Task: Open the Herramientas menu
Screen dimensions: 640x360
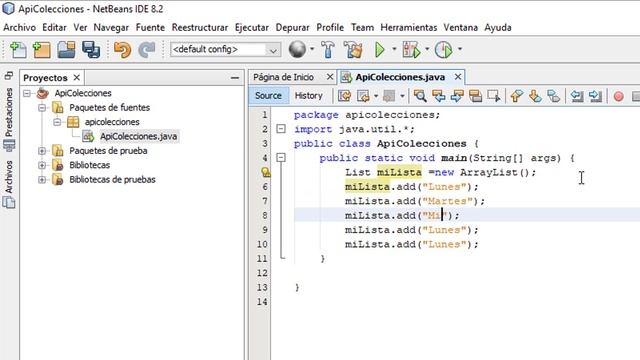Action: (409, 27)
